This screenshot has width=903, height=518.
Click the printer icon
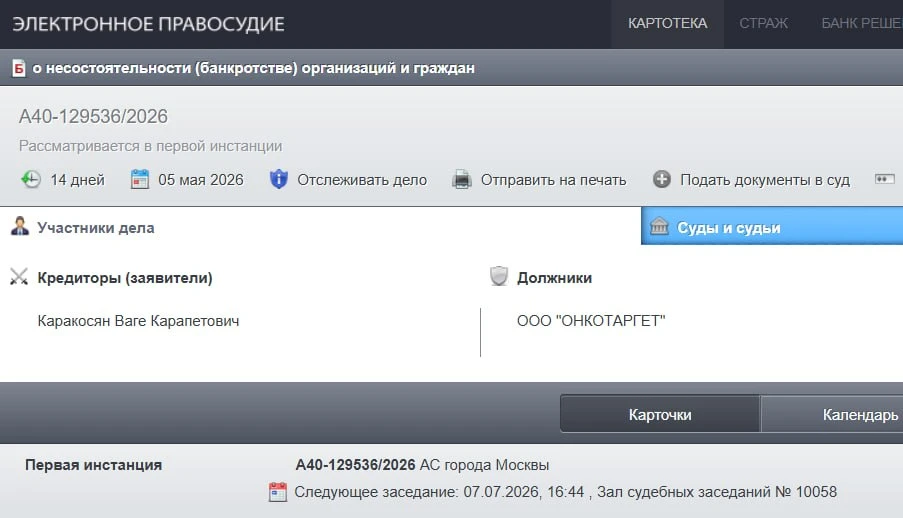(x=462, y=180)
